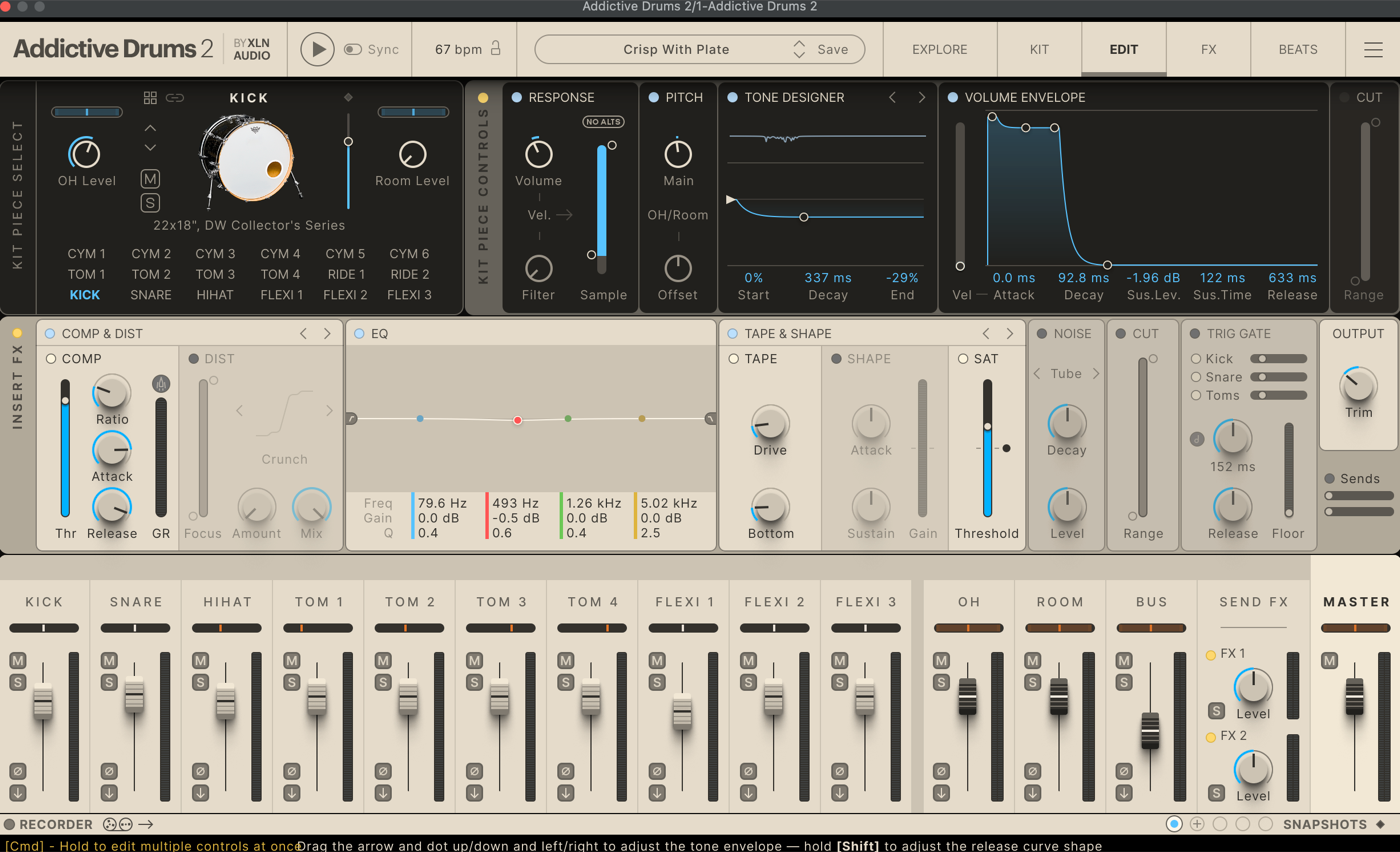
Task: Click the tempo sync note icon in TRIG GATE
Action: point(1196,438)
